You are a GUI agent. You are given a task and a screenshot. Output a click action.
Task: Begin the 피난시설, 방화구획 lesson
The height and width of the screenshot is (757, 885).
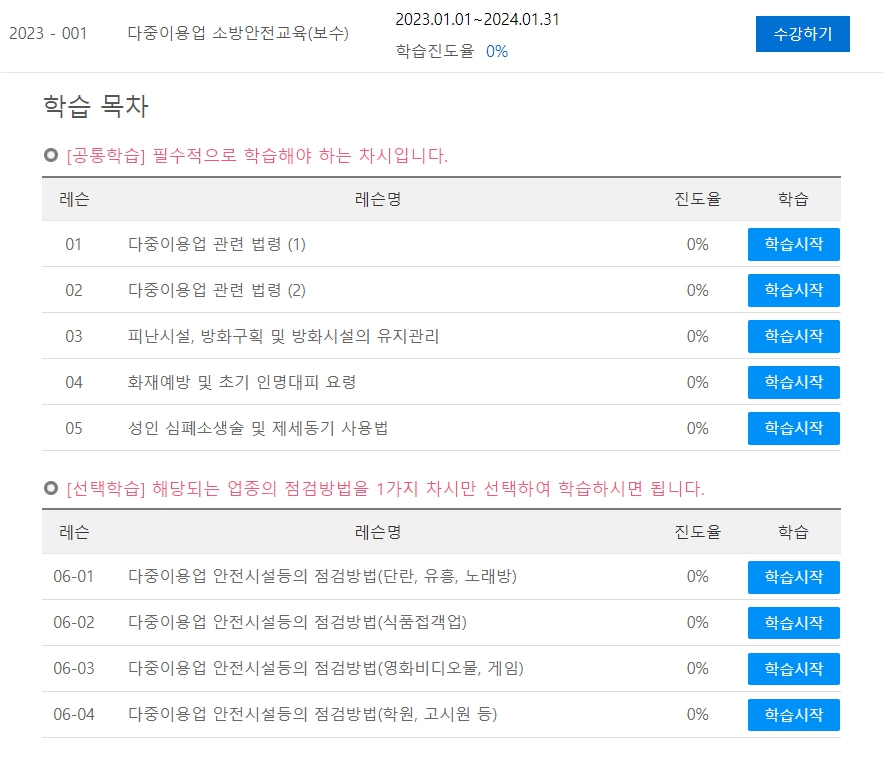point(793,336)
